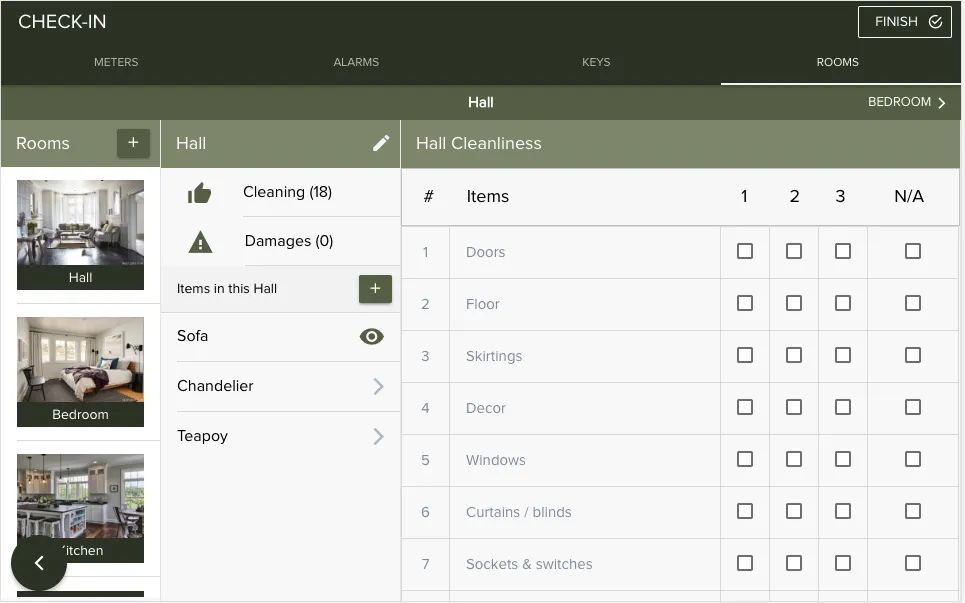Viewport: 965px width, 603px height.
Task: Check rating 2 for Doors
Action: point(794,251)
